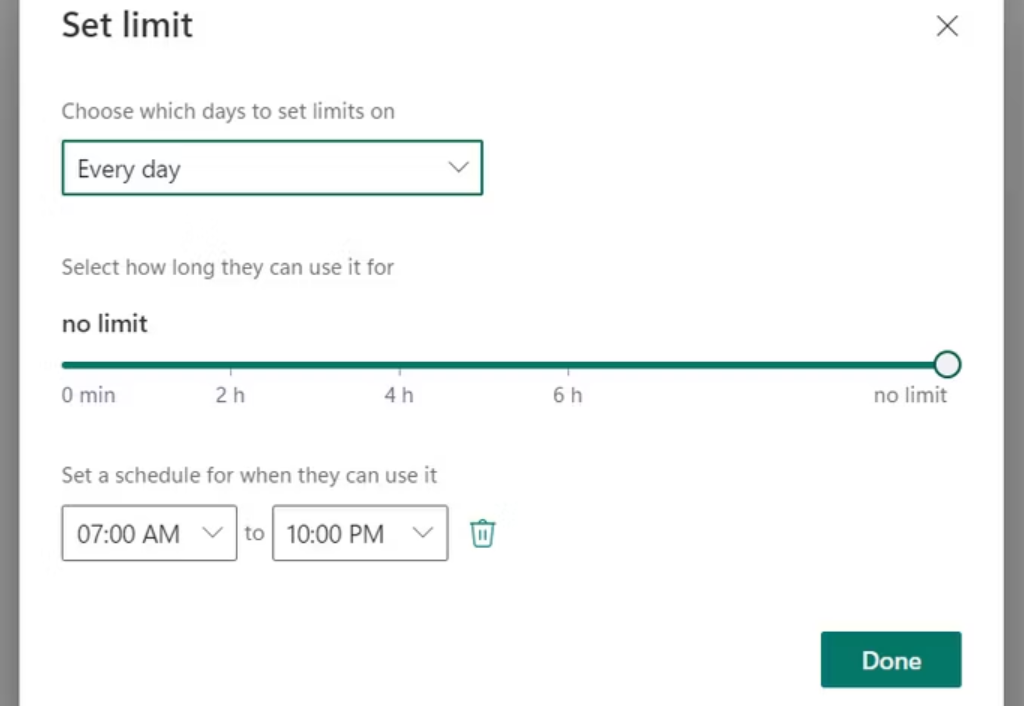The width and height of the screenshot is (1024, 706).
Task: Set slider to the 6 h tick mark
Action: [568, 365]
